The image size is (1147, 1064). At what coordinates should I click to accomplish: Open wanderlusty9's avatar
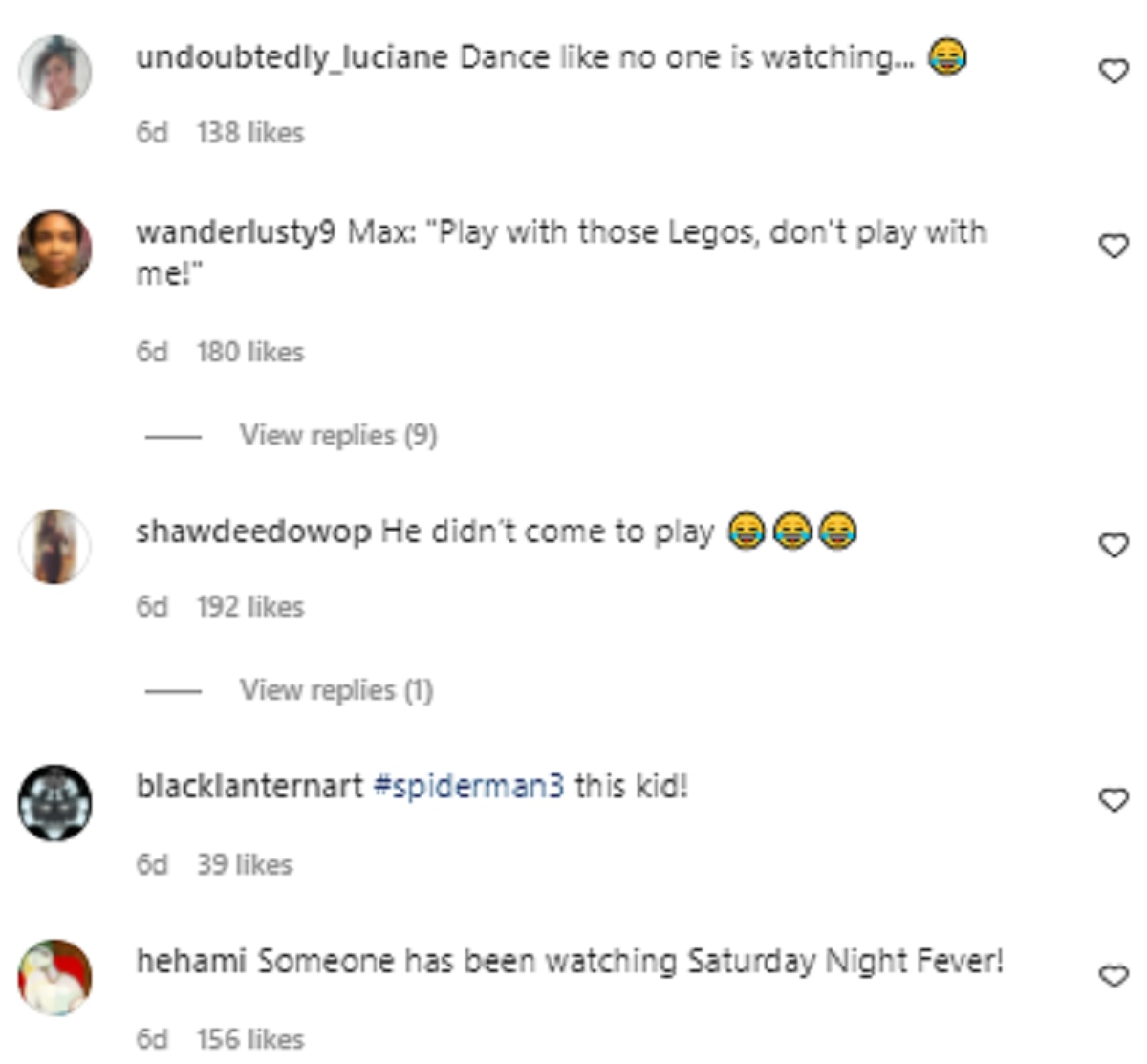[55, 249]
